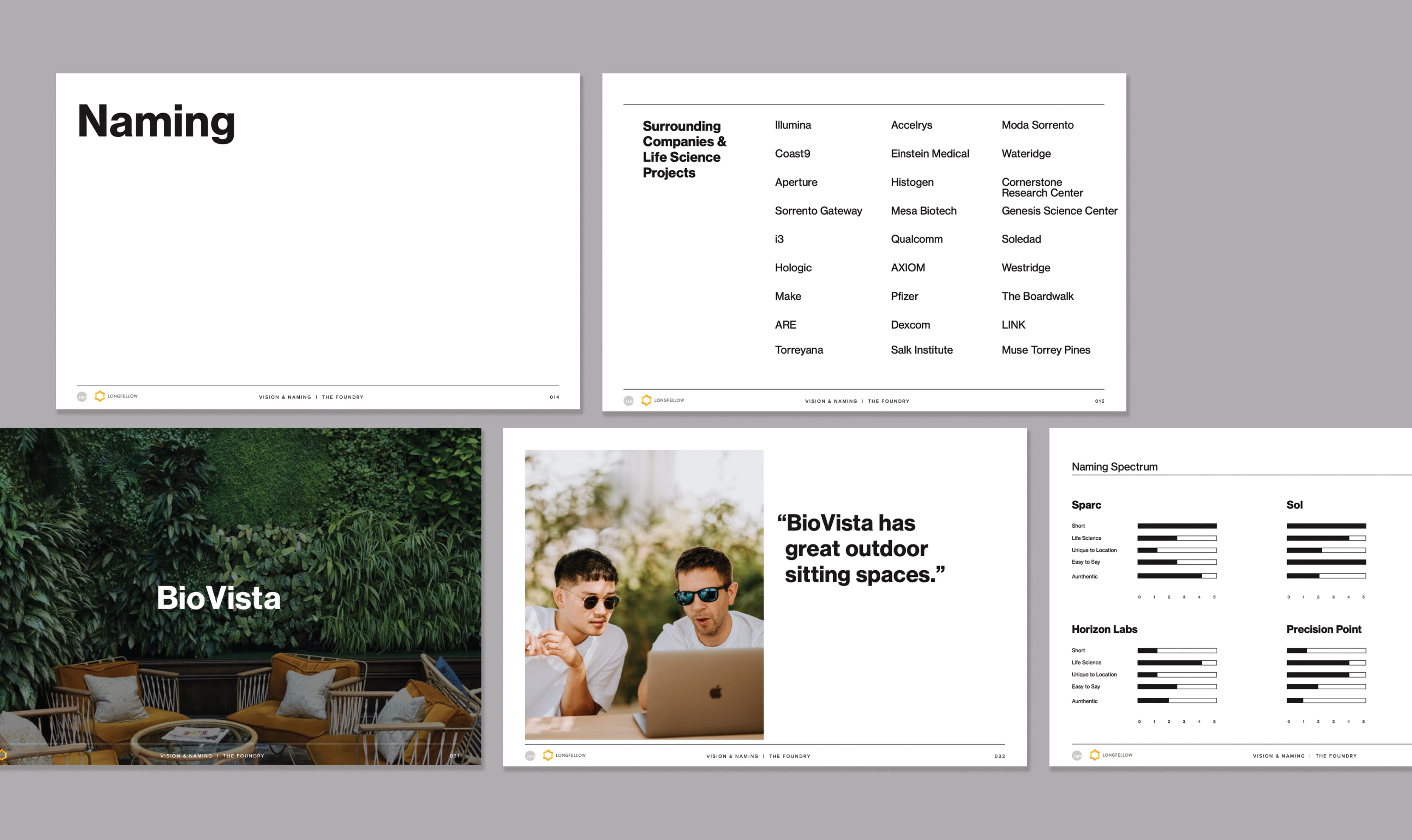Select the "Make" entry

(788, 296)
